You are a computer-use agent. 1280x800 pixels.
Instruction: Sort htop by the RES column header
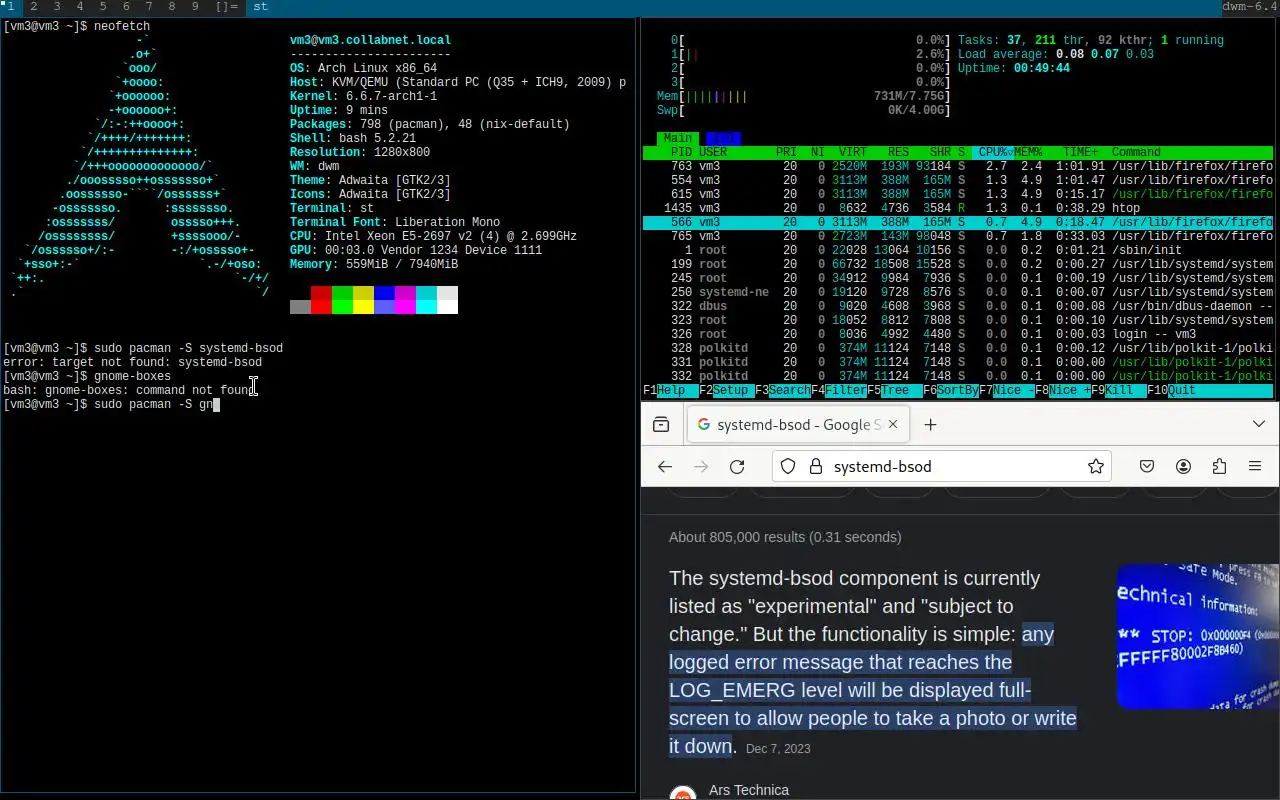[898, 152]
